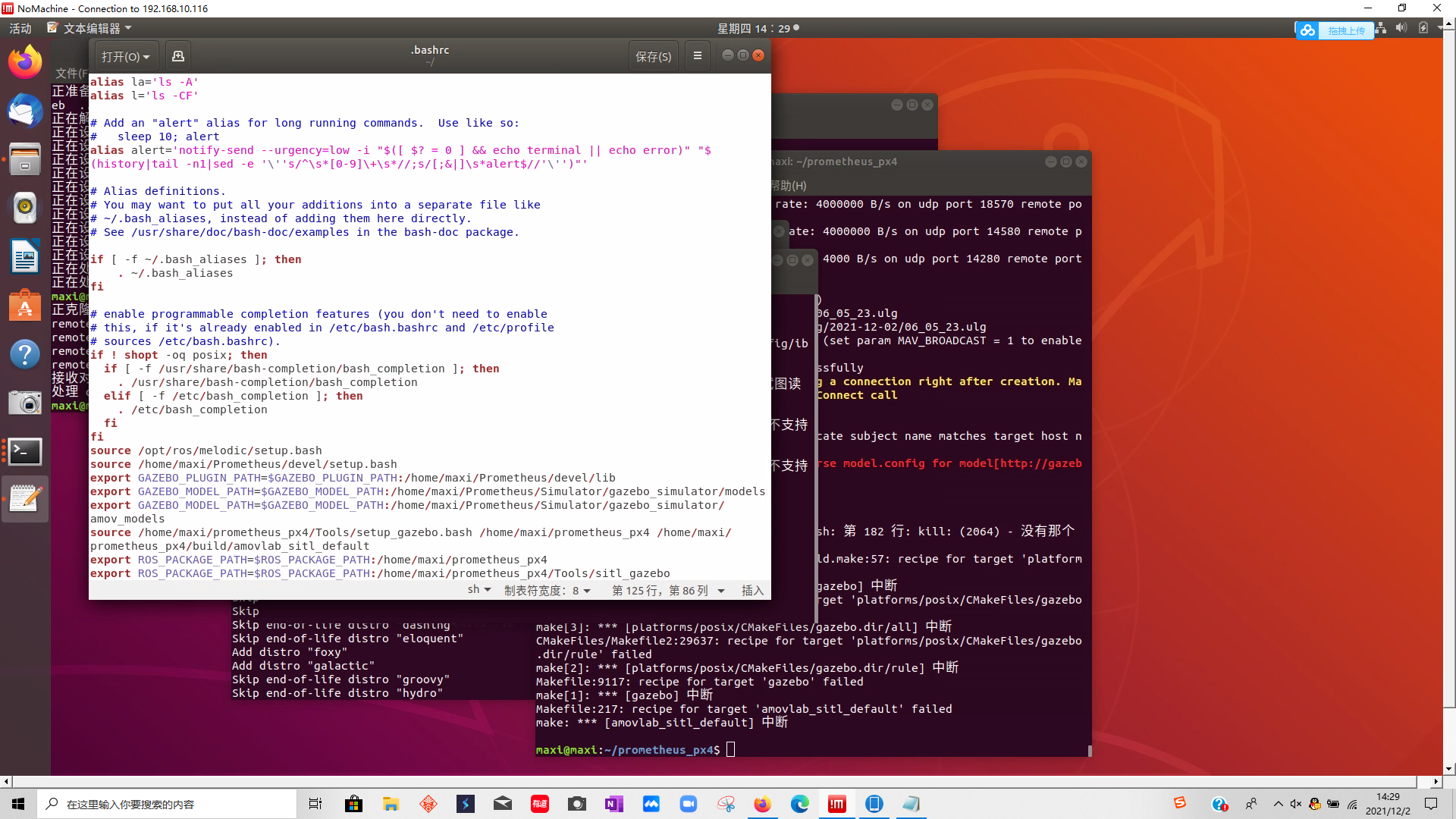1456x819 pixels.
Task: Toggle the Ubuntu volume indicator
Action: pos(1401,28)
